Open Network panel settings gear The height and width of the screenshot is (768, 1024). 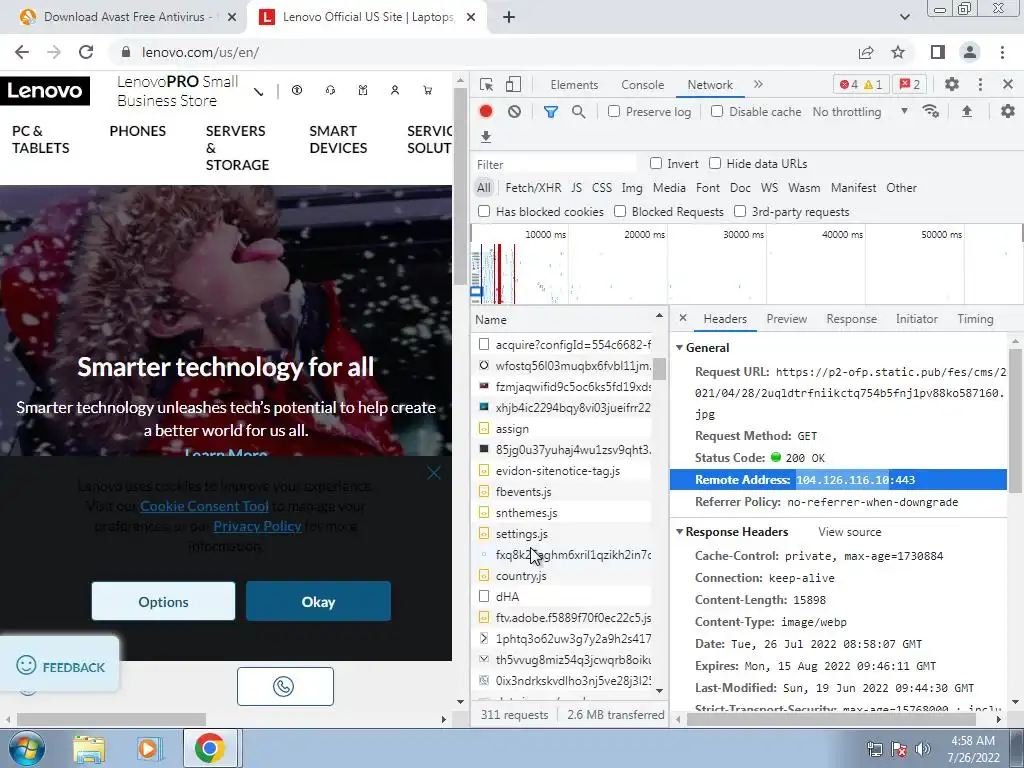click(x=1008, y=112)
